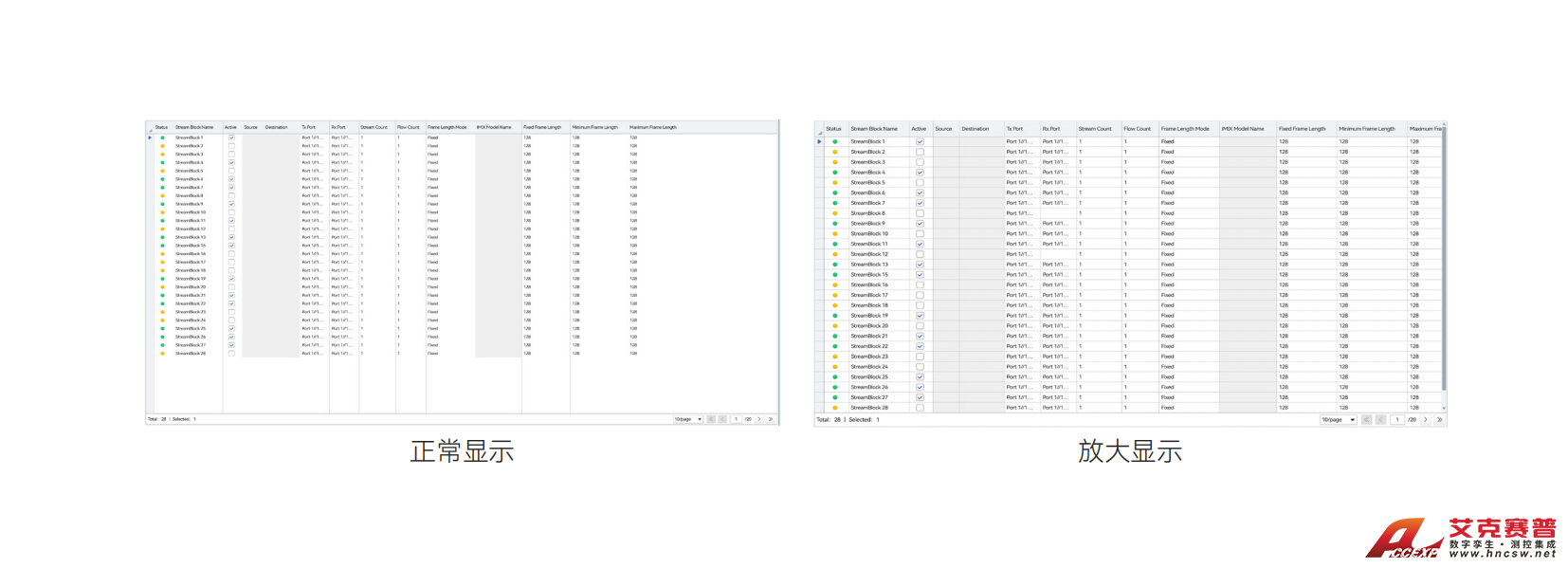The width and height of the screenshot is (1568, 568).
Task: Click next page arrow in normal-display table
Action: tap(759, 419)
